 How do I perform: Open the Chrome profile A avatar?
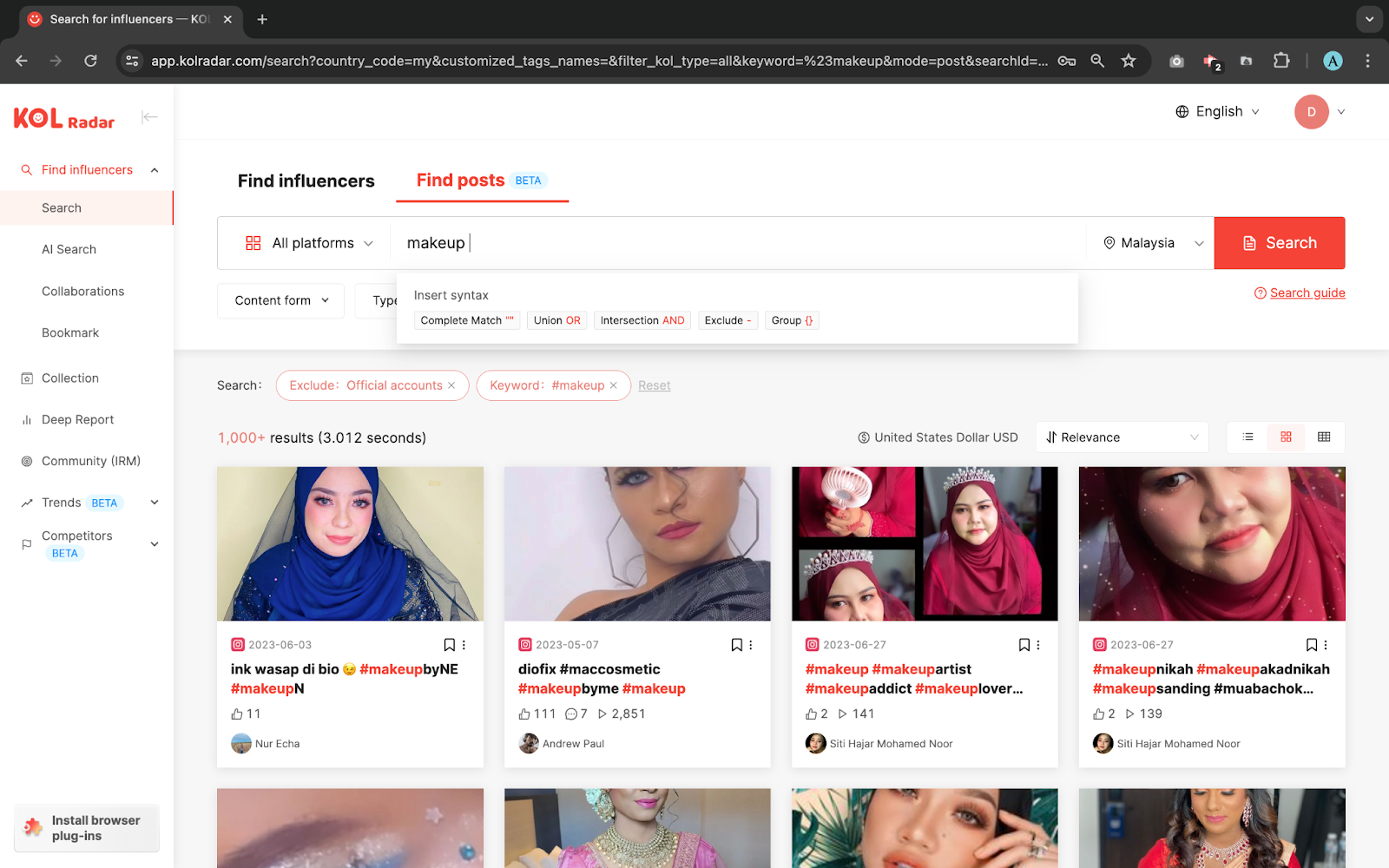click(1333, 61)
